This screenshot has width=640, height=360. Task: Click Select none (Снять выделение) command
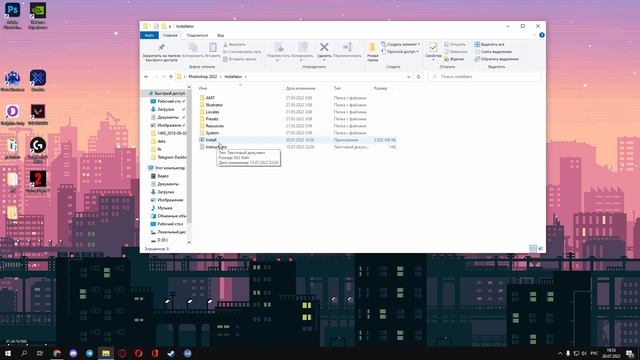493,51
